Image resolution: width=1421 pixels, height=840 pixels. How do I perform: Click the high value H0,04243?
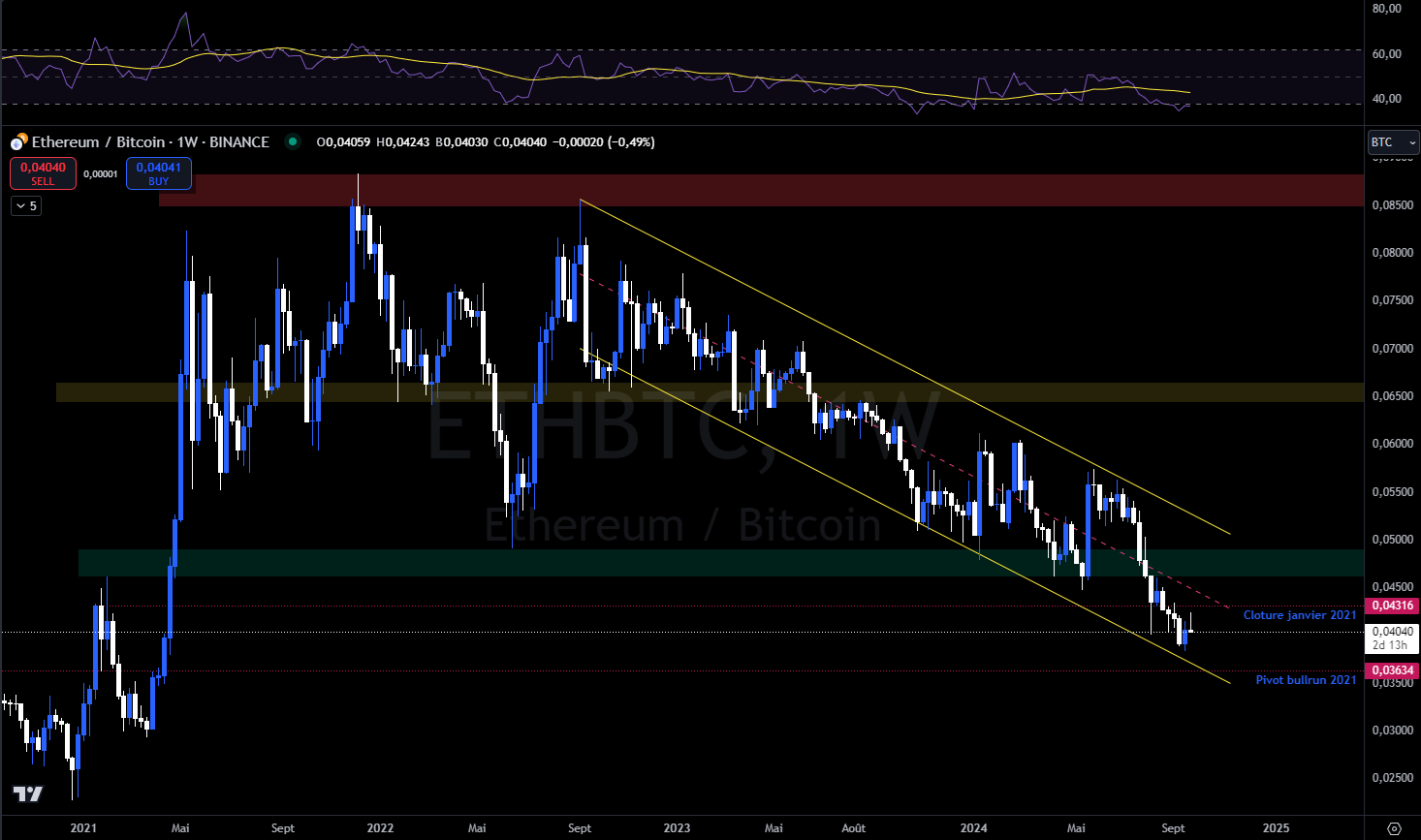tap(402, 141)
